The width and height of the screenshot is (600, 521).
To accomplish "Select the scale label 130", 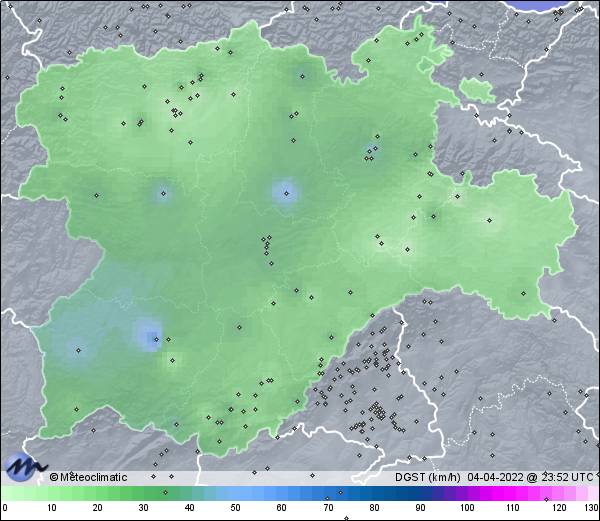I will [592, 508].
